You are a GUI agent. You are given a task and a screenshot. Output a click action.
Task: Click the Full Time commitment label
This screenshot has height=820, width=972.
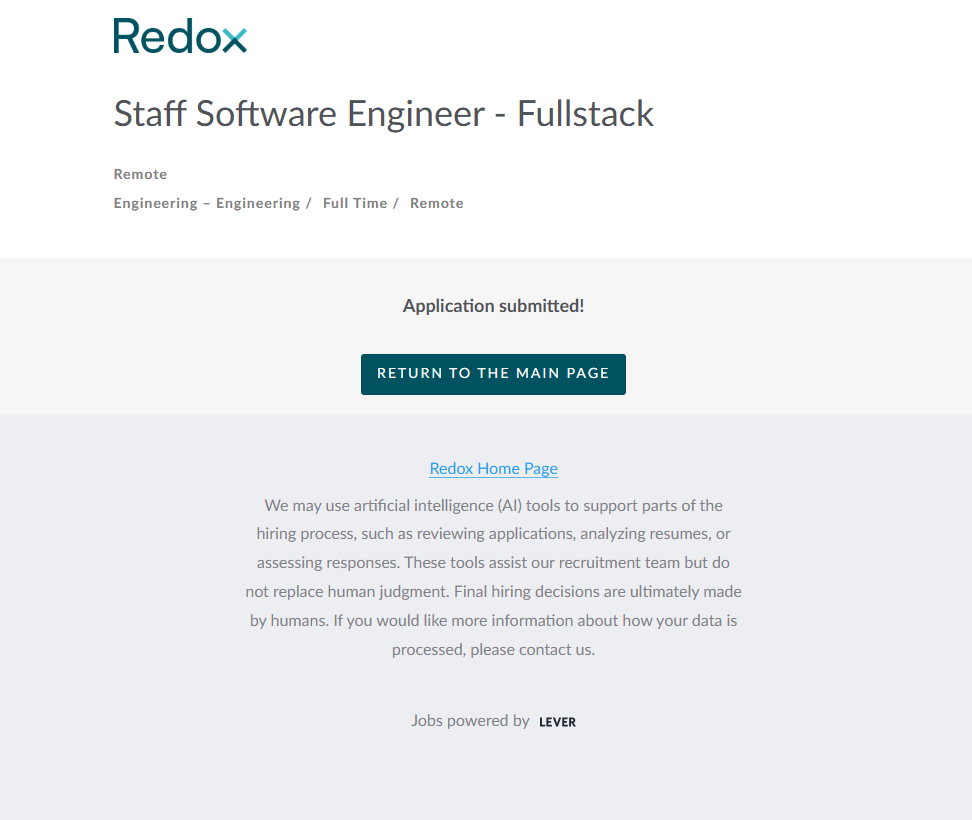pos(354,203)
